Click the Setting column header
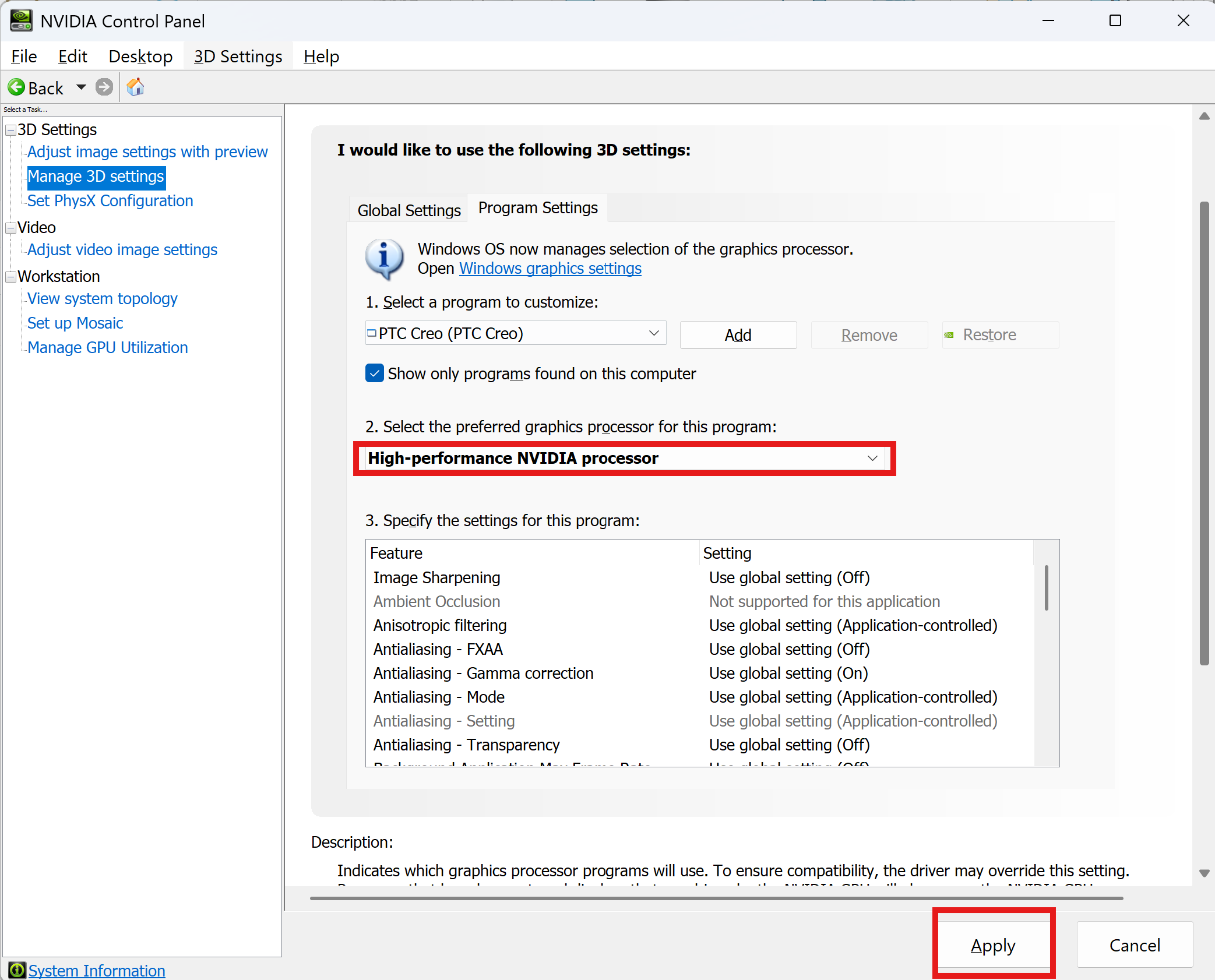Screen dimensions: 1215x980 pyautogui.click(x=867, y=553)
